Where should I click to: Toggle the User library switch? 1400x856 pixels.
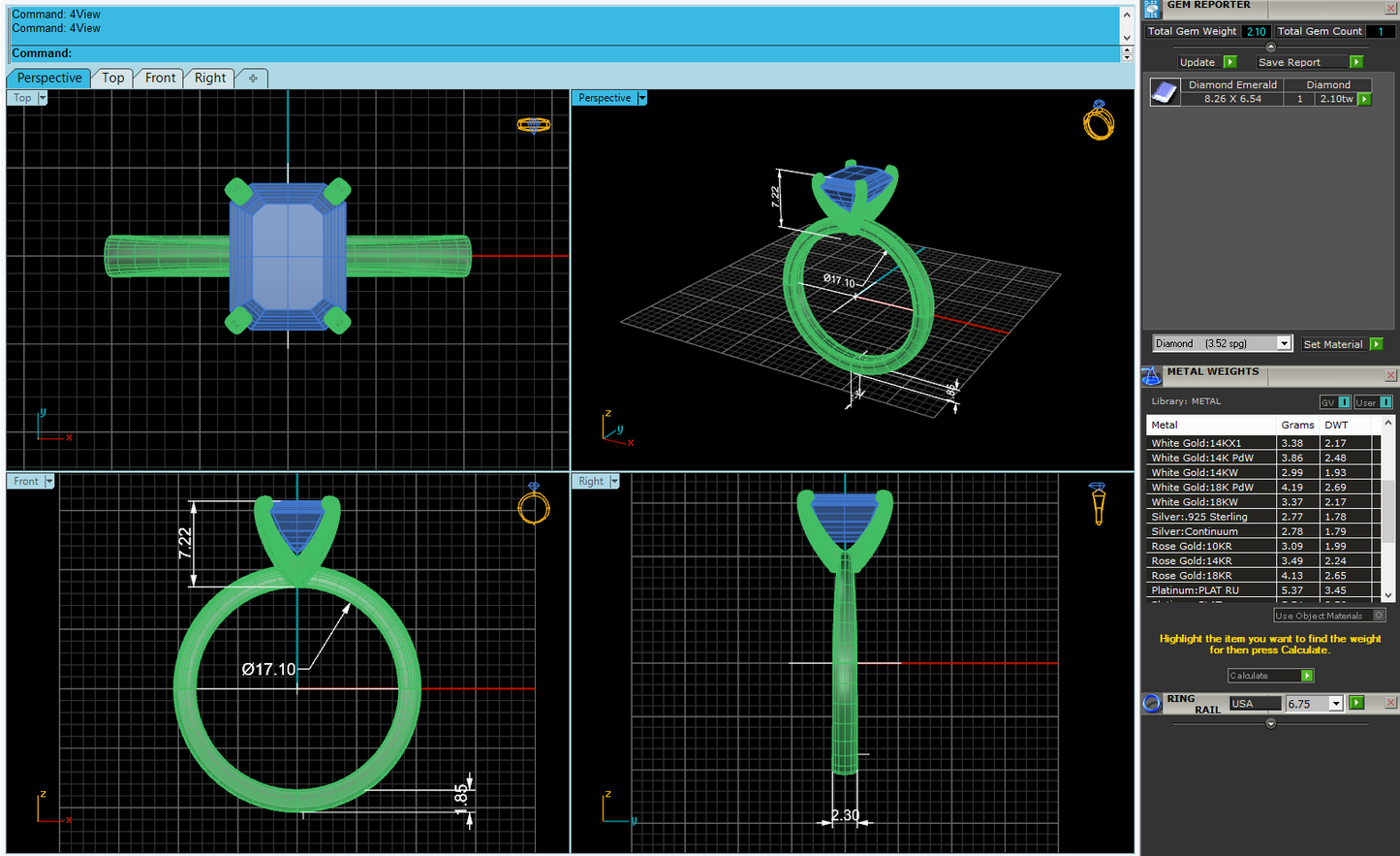1373,402
